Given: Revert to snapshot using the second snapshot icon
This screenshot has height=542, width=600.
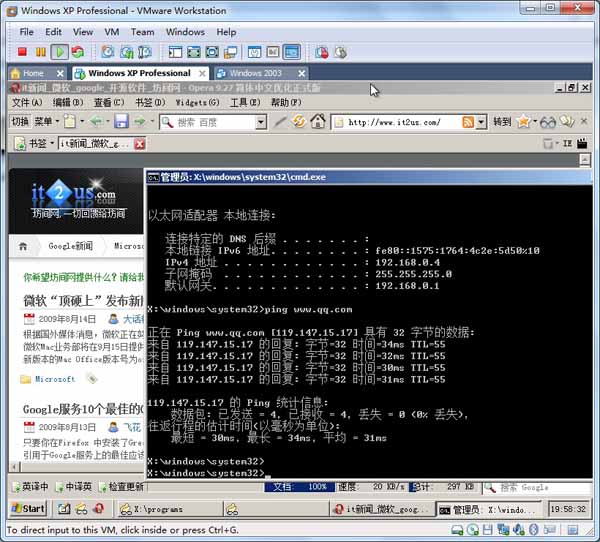Looking at the screenshot, I should tap(126, 52).
